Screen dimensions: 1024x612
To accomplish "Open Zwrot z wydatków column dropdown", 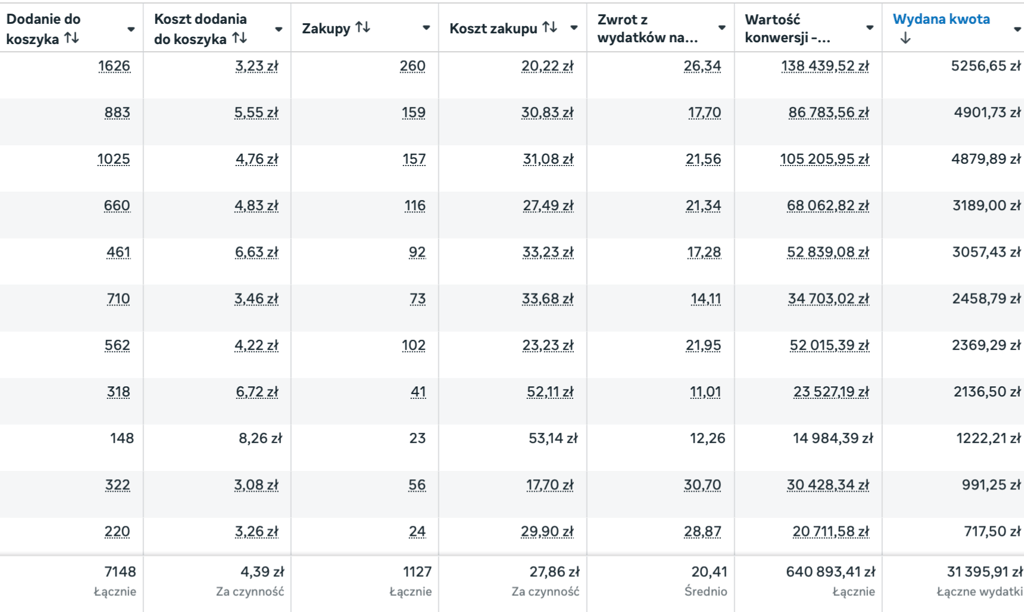I will (722, 29).
